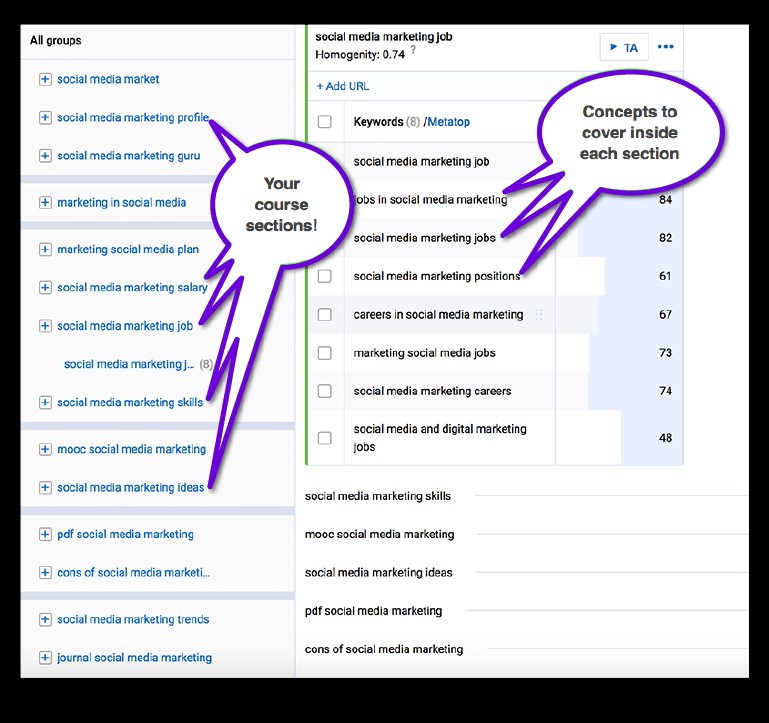Expand the 'social media market' group
769x723 pixels.
coord(45,79)
